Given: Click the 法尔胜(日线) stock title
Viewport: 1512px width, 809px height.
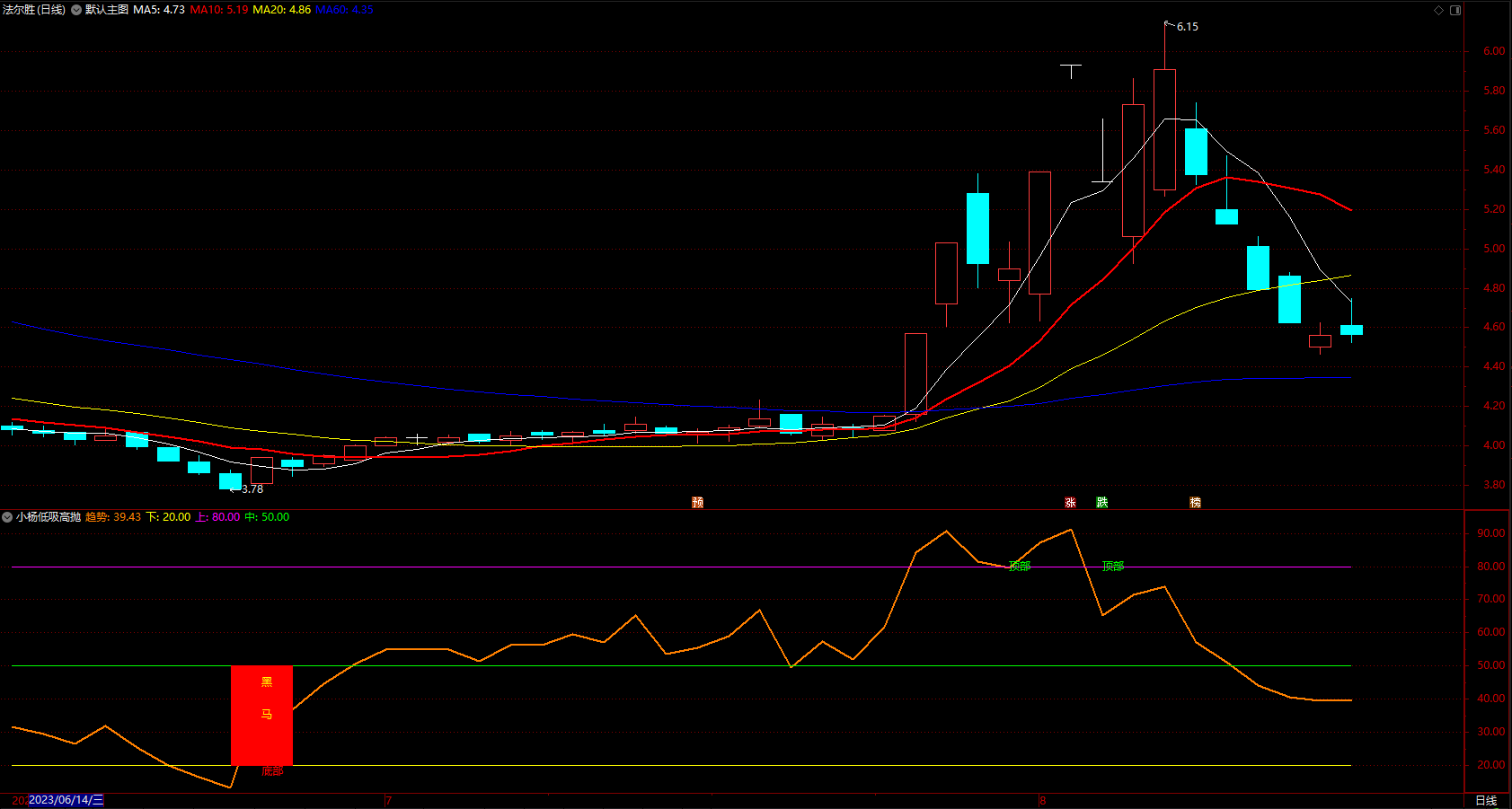Looking at the screenshot, I should [34, 10].
